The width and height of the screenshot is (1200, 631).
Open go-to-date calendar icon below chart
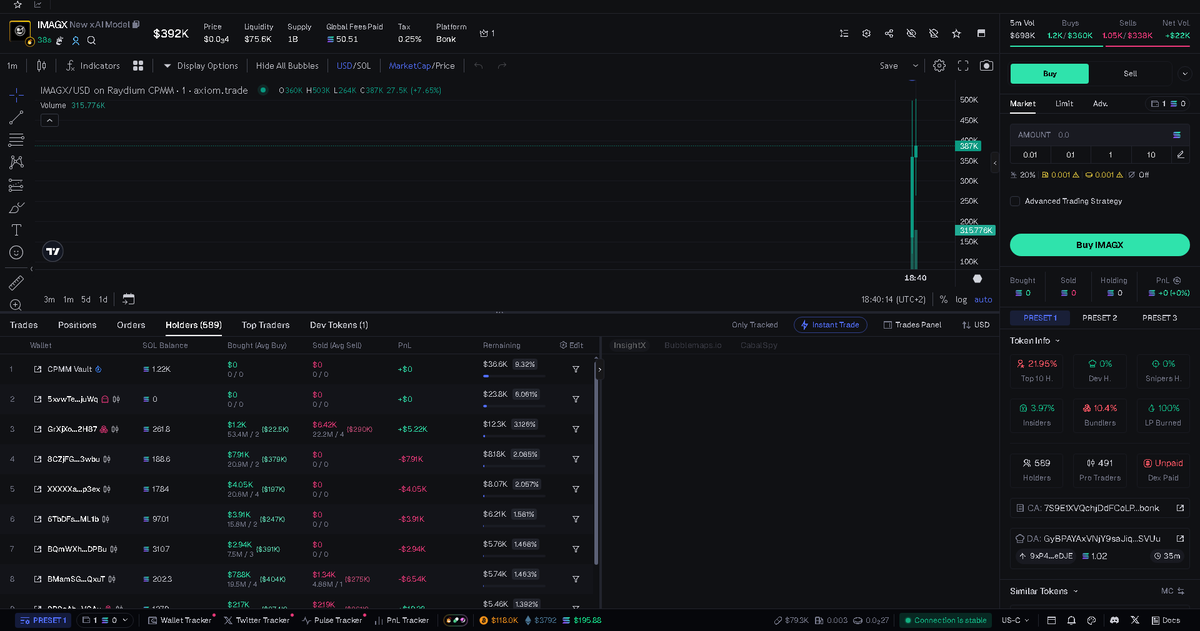(128, 299)
